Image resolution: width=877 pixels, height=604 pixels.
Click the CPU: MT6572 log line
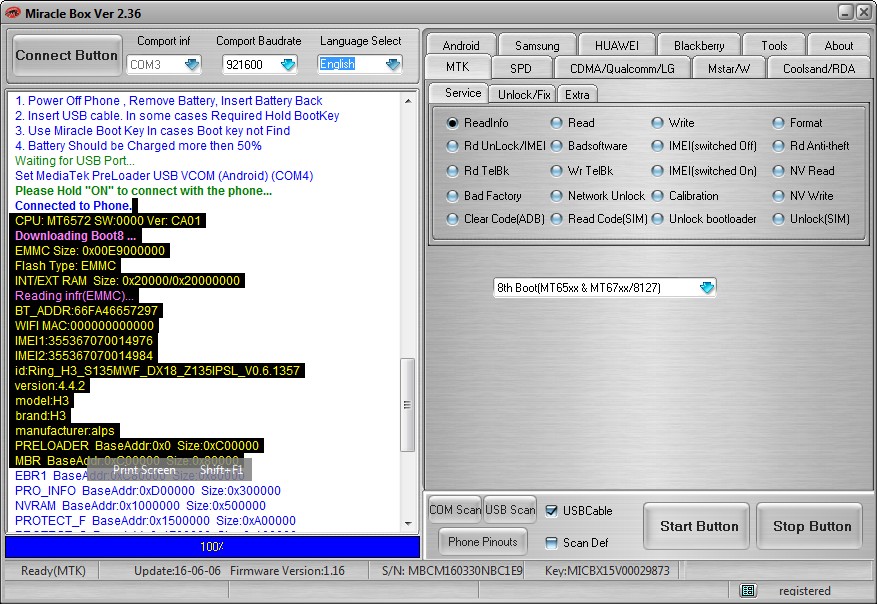108,221
